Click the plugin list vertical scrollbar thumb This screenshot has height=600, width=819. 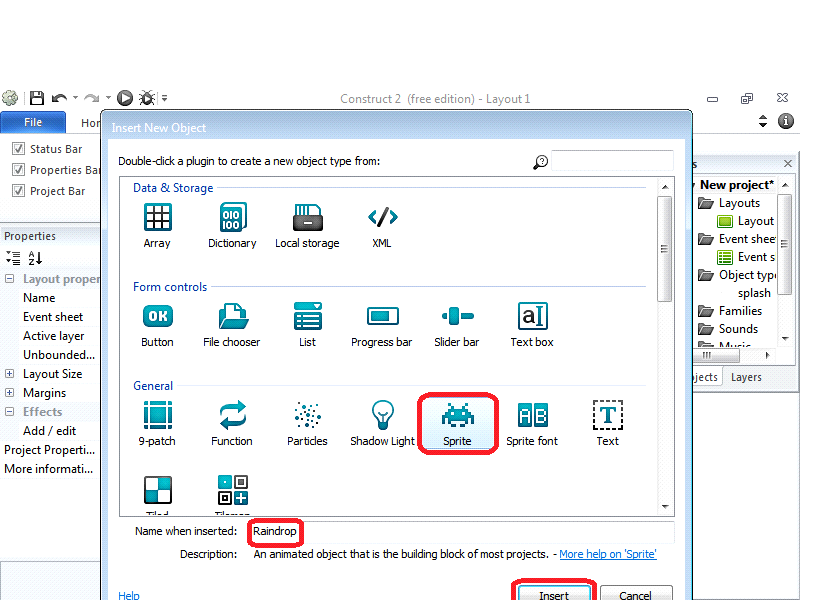click(664, 249)
